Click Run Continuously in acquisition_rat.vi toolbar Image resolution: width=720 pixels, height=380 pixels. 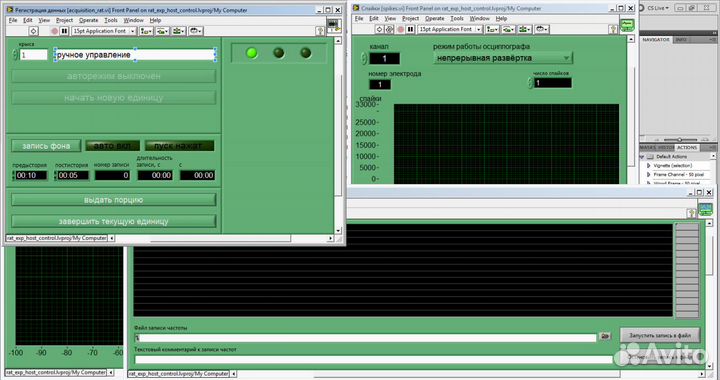[34, 31]
